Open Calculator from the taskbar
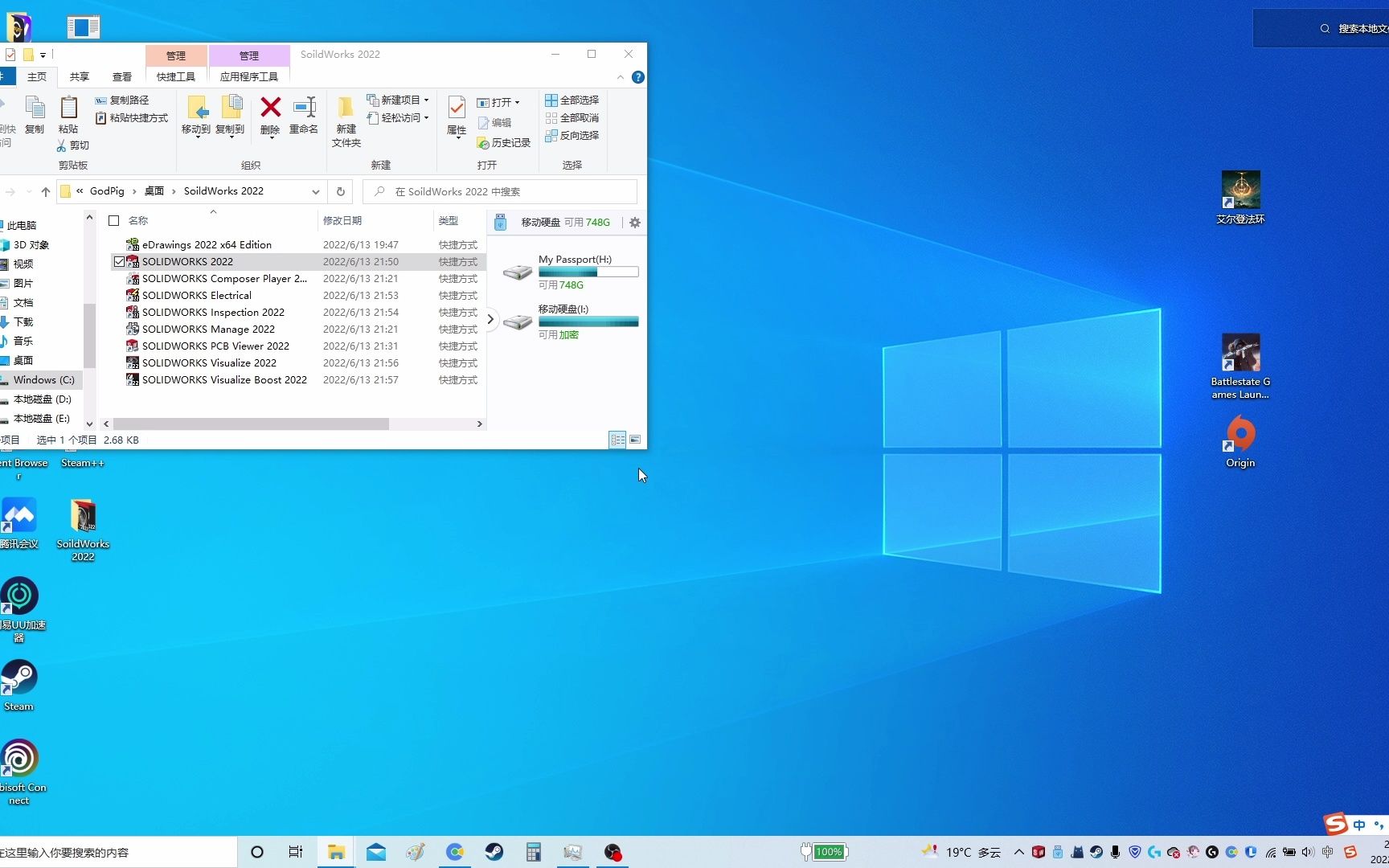 (533, 852)
